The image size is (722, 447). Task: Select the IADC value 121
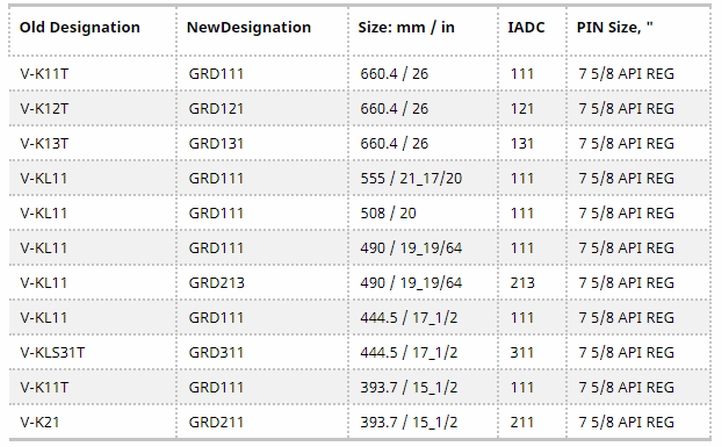(x=521, y=109)
